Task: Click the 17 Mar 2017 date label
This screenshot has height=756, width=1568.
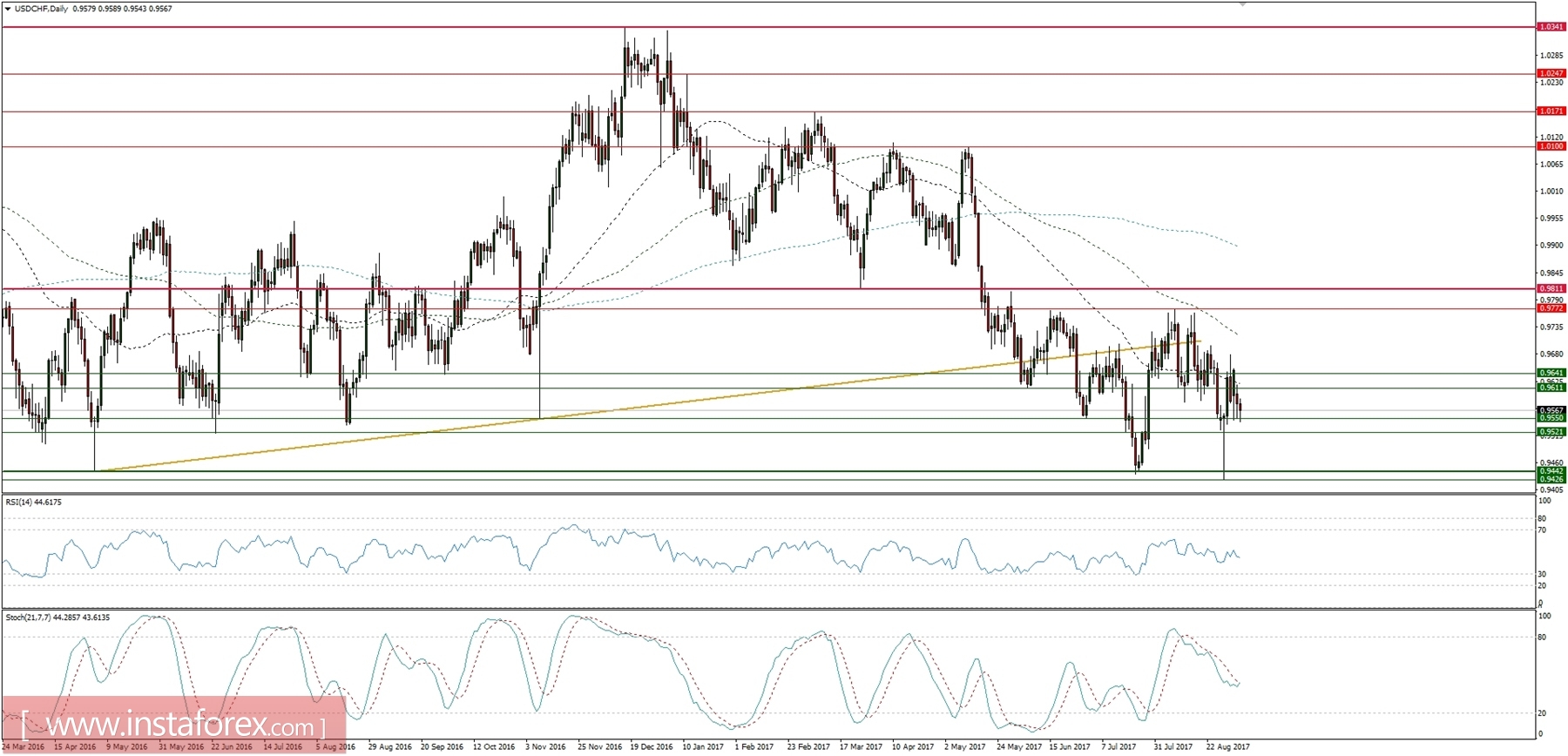Action: 861,747
